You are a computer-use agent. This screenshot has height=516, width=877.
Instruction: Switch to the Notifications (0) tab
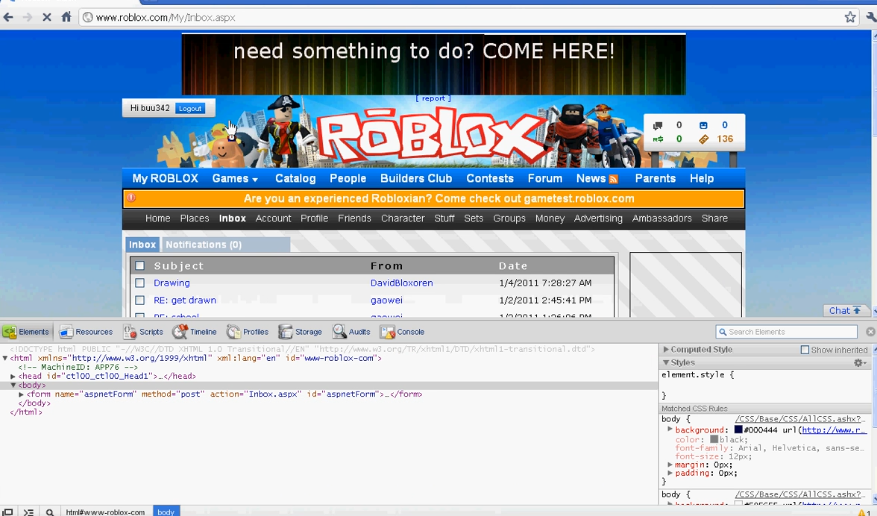(203, 245)
